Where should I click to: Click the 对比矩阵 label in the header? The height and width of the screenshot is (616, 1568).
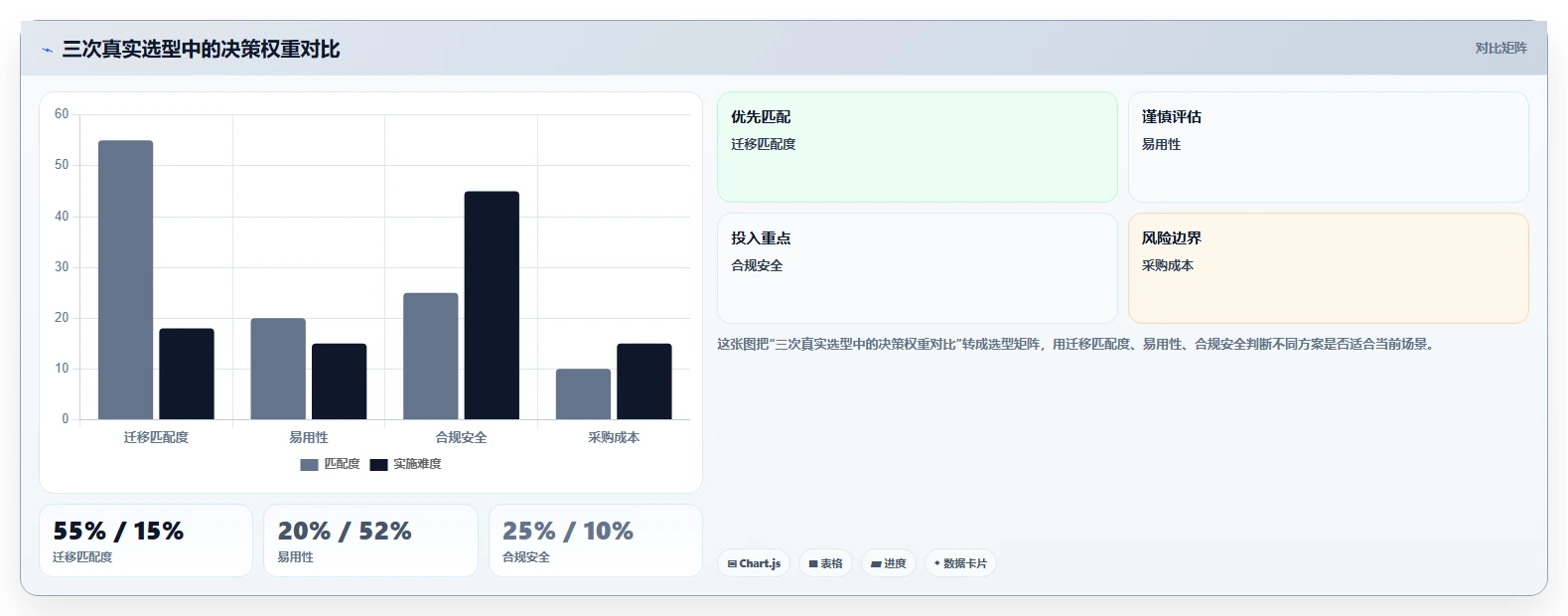click(x=1500, y=48)
